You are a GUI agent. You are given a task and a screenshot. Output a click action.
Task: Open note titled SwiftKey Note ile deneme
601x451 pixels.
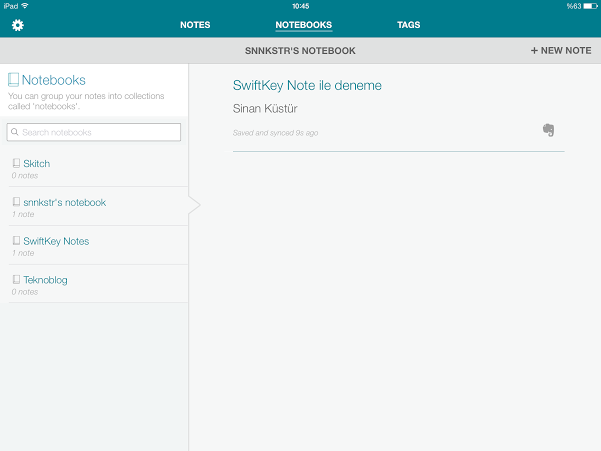[x=307, y=85]
